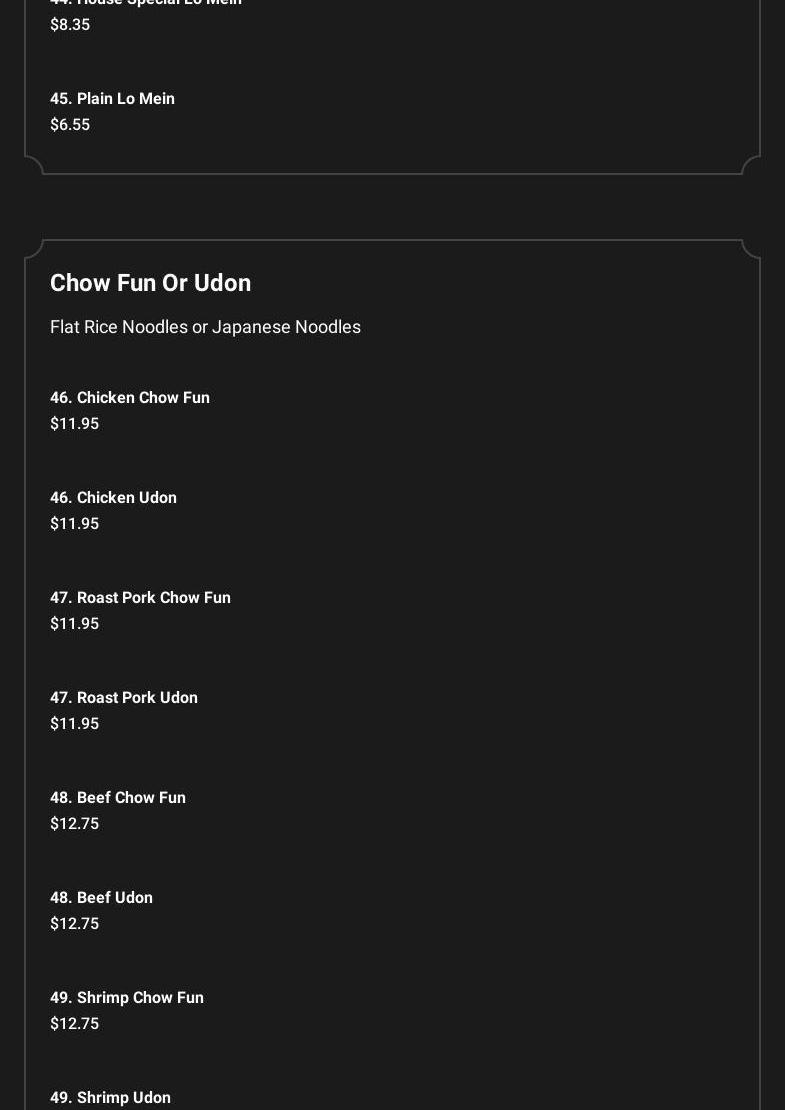The width and height of the screenshot is (785, 1110).
Task: Click the Flat Rice Noodles or Japanese Noodles description
Action: 205,327
